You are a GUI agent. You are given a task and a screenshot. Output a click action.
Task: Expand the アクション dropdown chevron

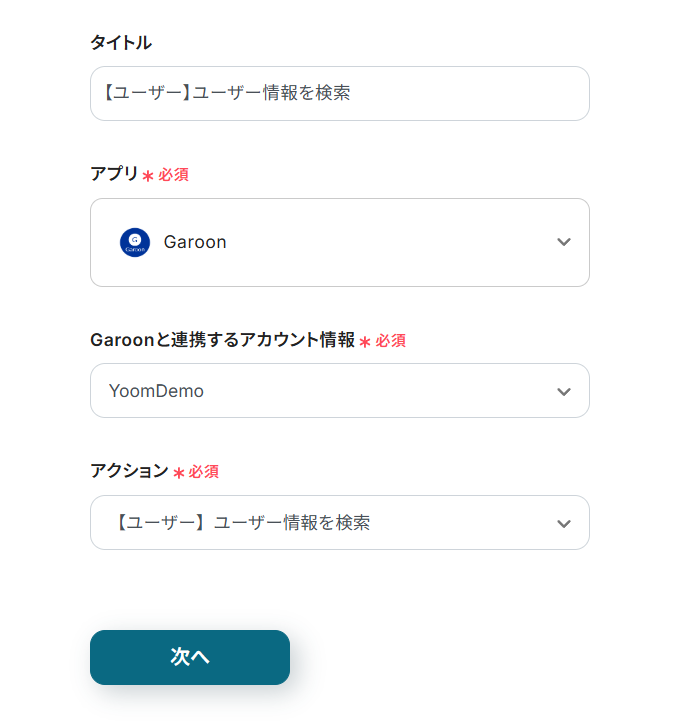tap(564, 523)
